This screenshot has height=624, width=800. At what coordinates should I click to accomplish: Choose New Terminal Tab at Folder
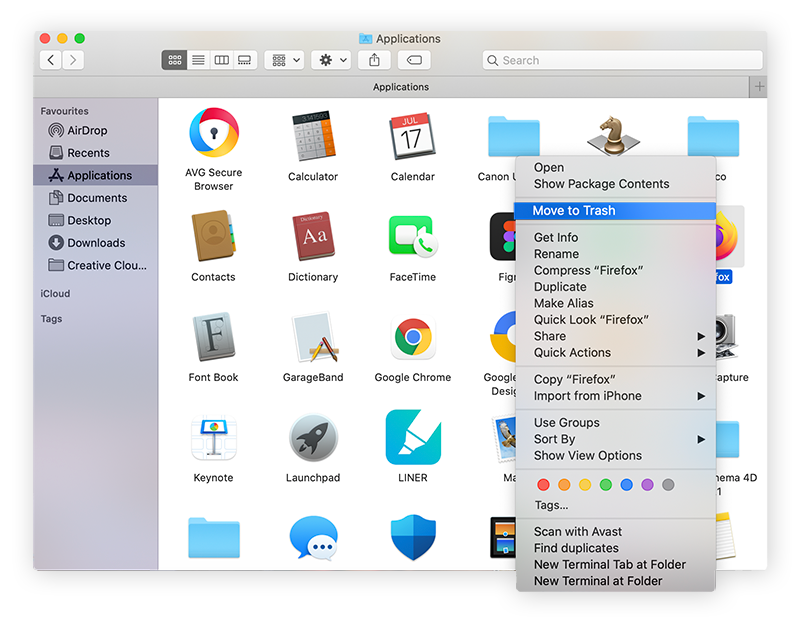tap(615, 564)
